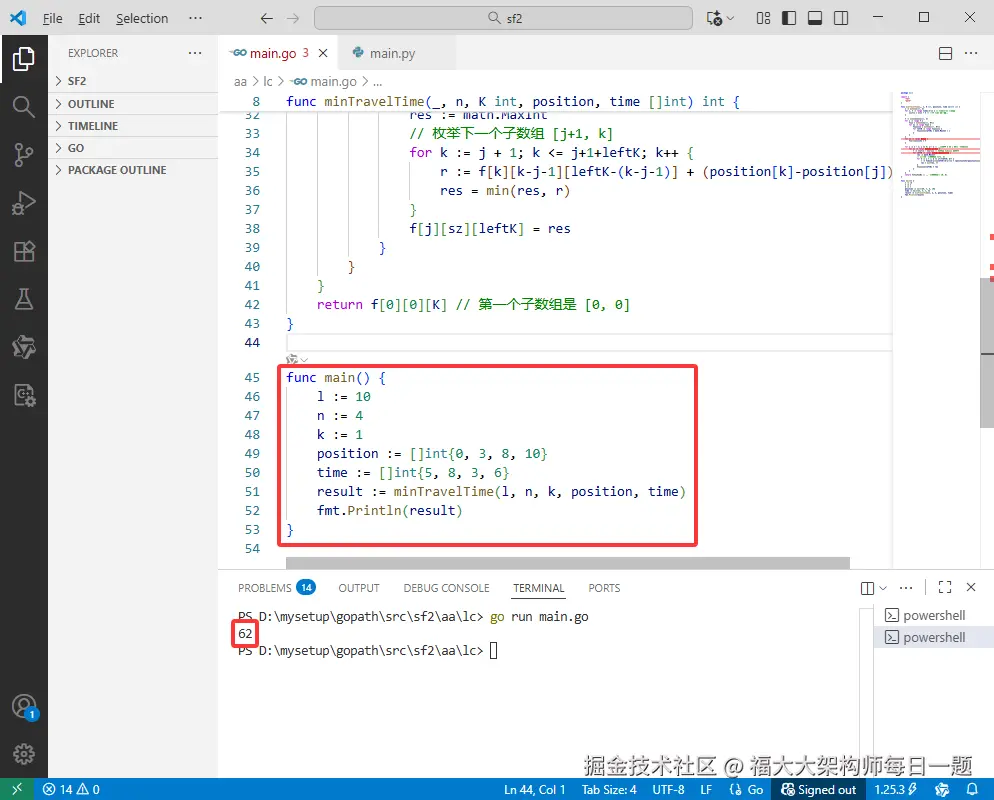Open the Manage settings gear
Screen dimensions: 994x800
(23, 754)
